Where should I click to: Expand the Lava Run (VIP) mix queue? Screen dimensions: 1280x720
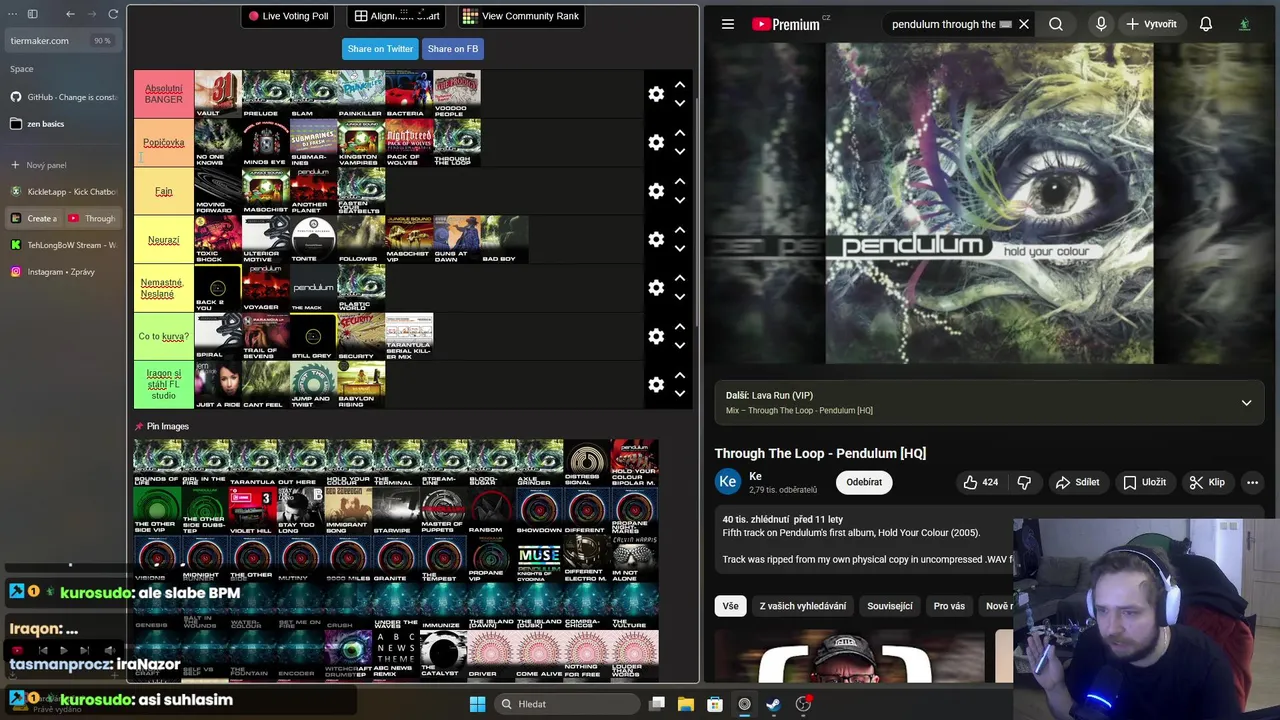[1246, 403]
